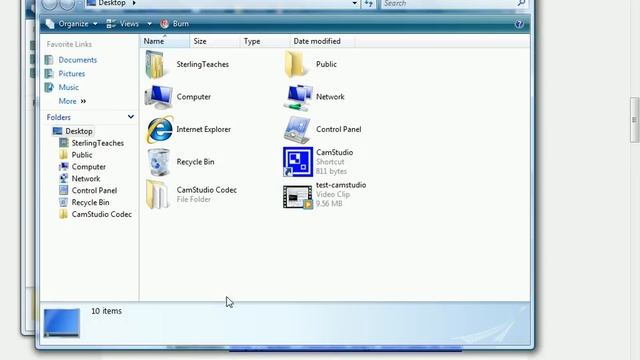Select the Computer icon in file list
The height and width of the screenshot is (360, 640).
pyautogui.click(x=158, y=97)
